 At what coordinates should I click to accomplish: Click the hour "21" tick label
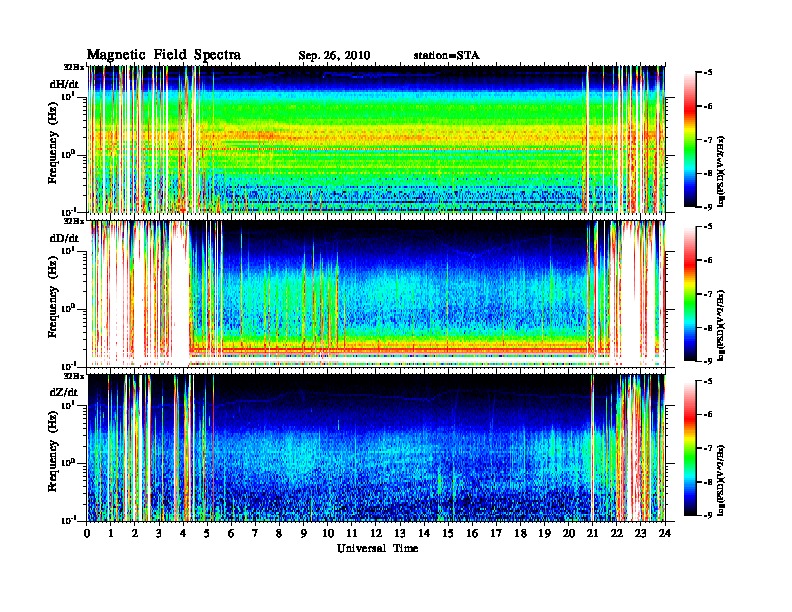coord(592,533)
